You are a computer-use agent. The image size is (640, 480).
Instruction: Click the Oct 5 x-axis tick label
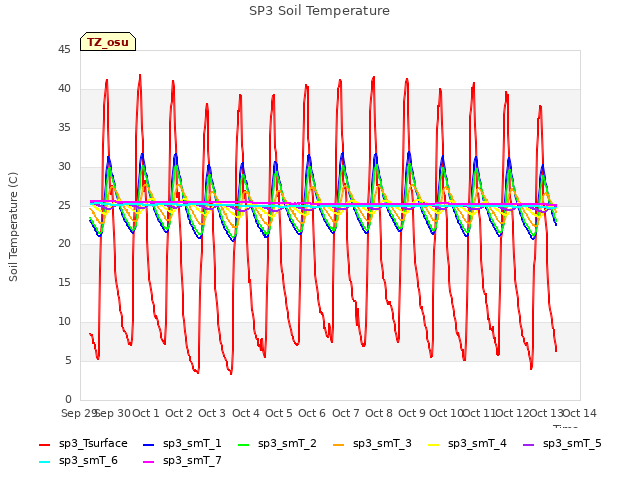[x=279, y=413]
